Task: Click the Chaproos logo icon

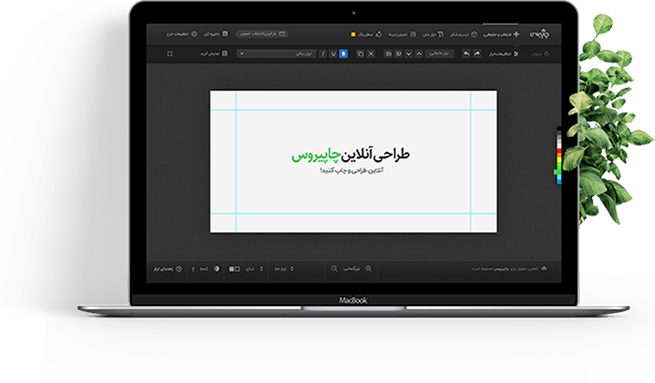Action: tap(540, 34)
